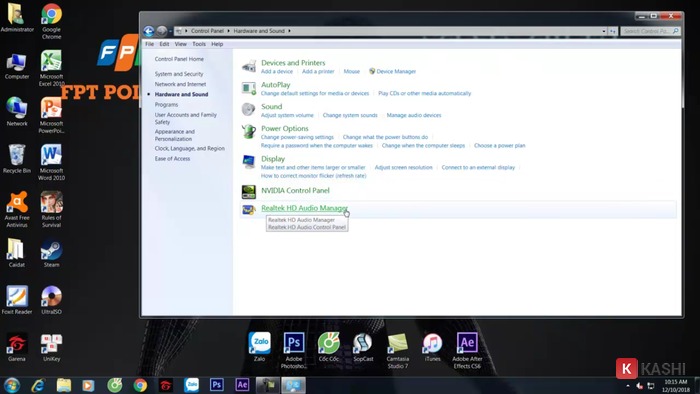Click the Realtek HD Audio Manager icon
The width and height of the screenshot is (700, 394).
click(249, 209)
